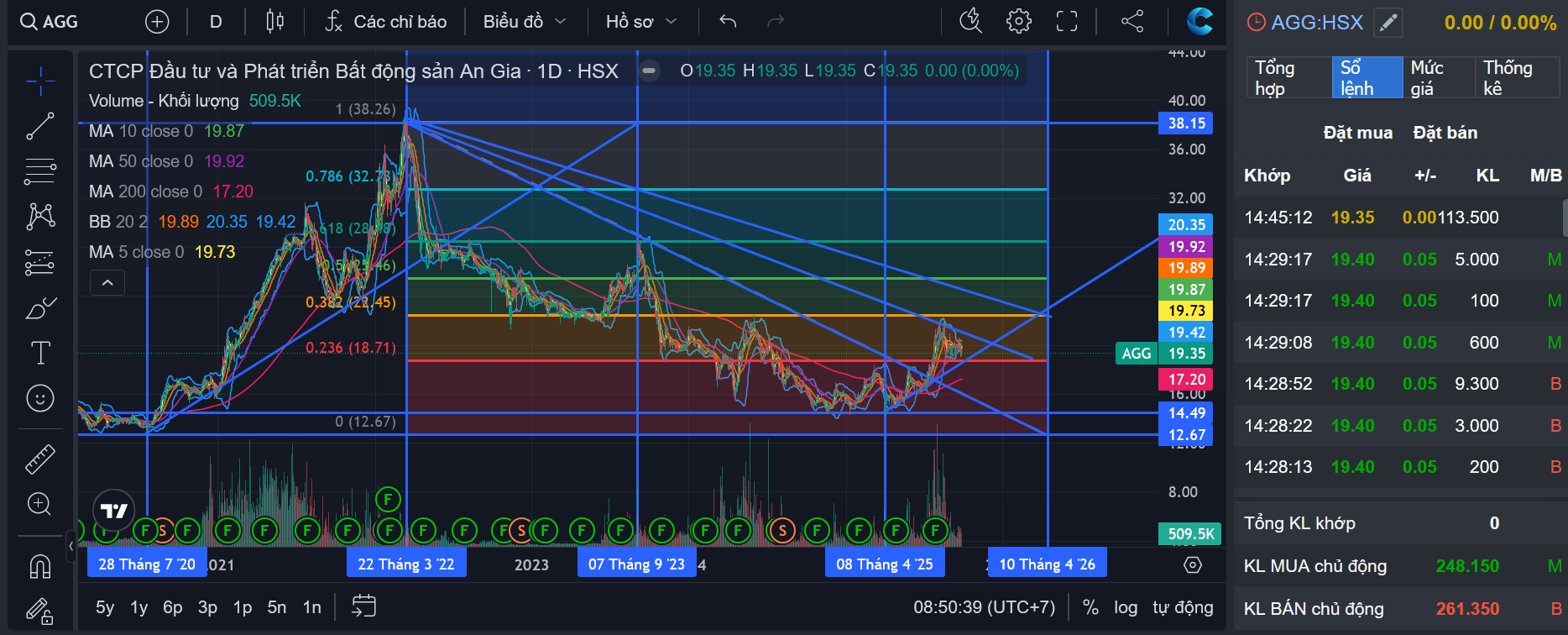
Task: Redo the last chart action
Action: pos(776,22)
